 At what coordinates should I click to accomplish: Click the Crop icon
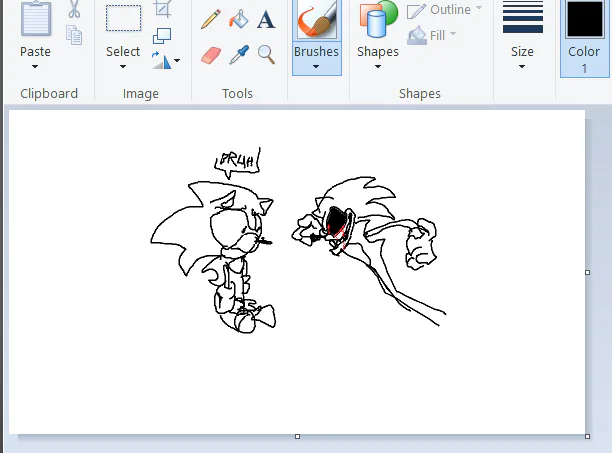162,9
